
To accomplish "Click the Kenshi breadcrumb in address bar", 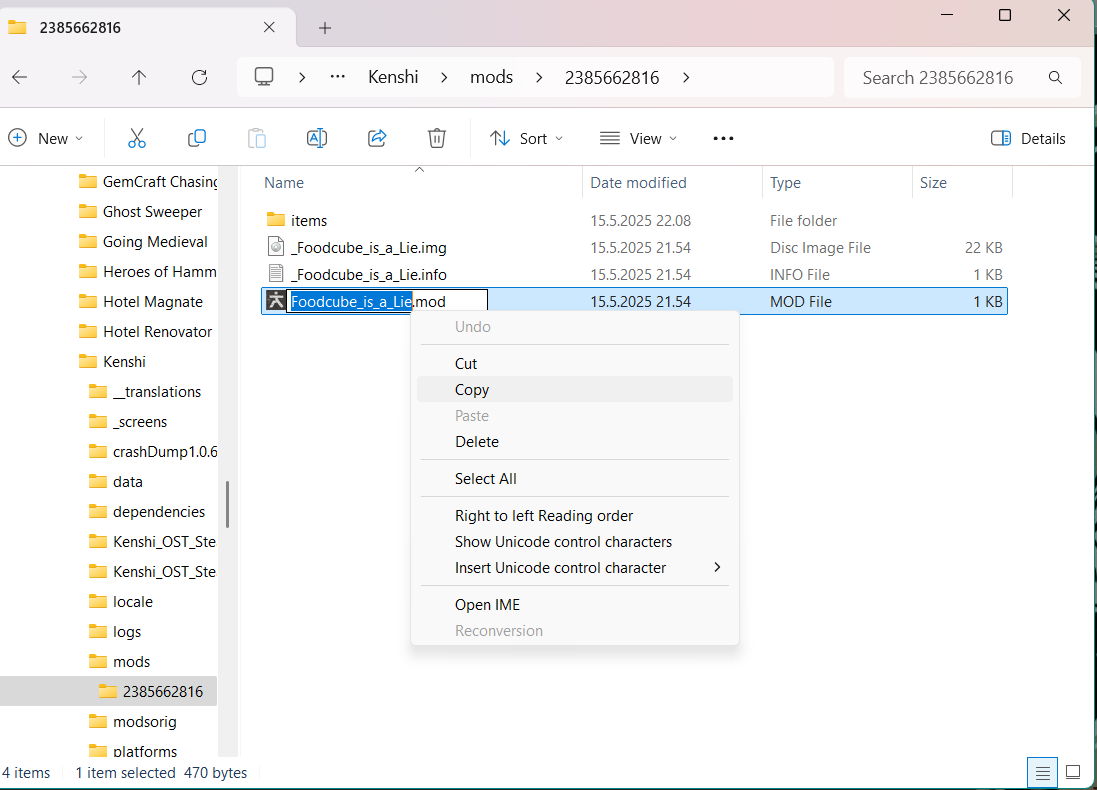I will pyautogui.click(x=393, y=77).
